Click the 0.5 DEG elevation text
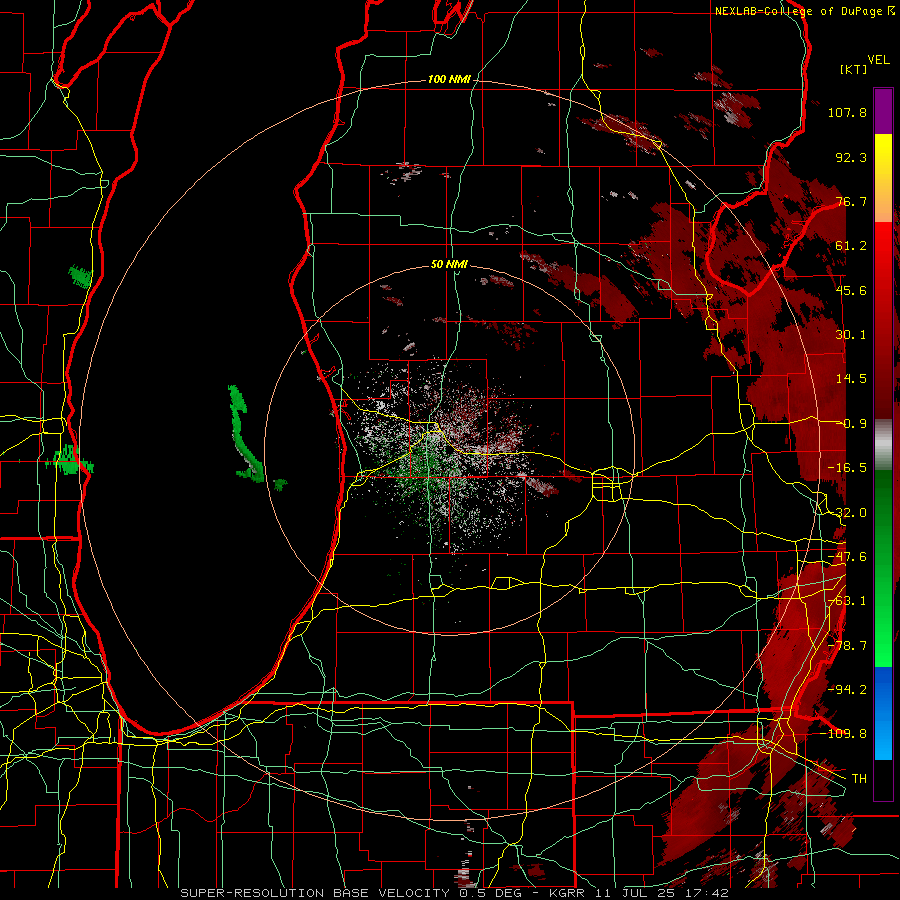 (492, 893)
